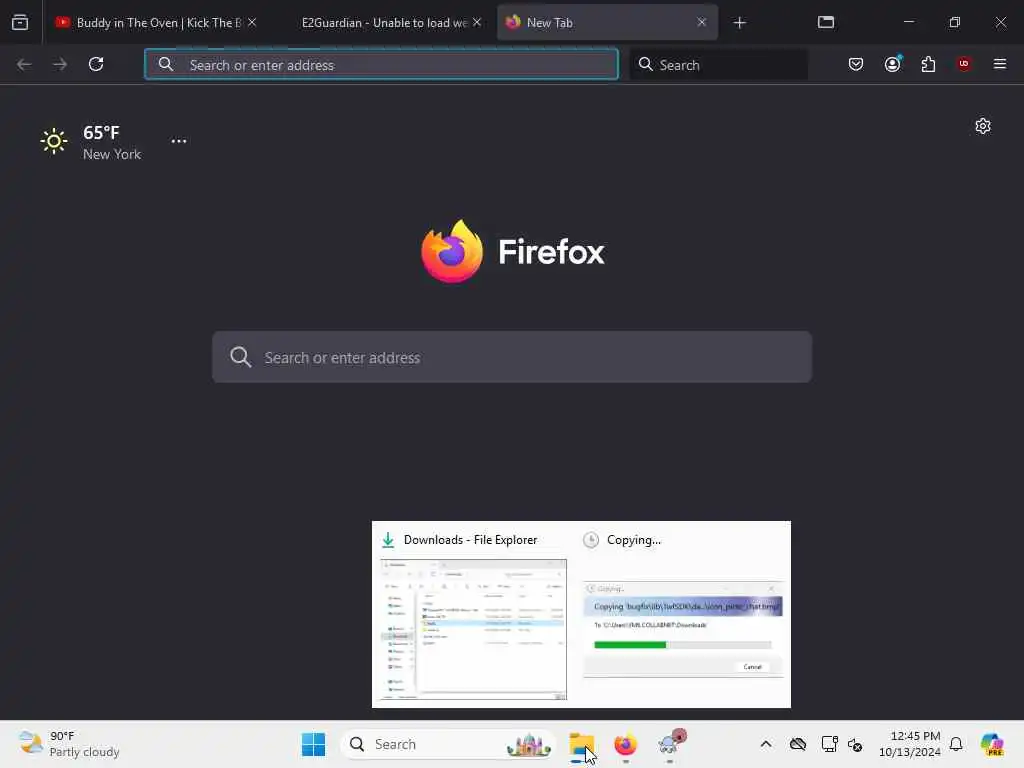Click the muted volume tray icon

[x=855, y=744]
